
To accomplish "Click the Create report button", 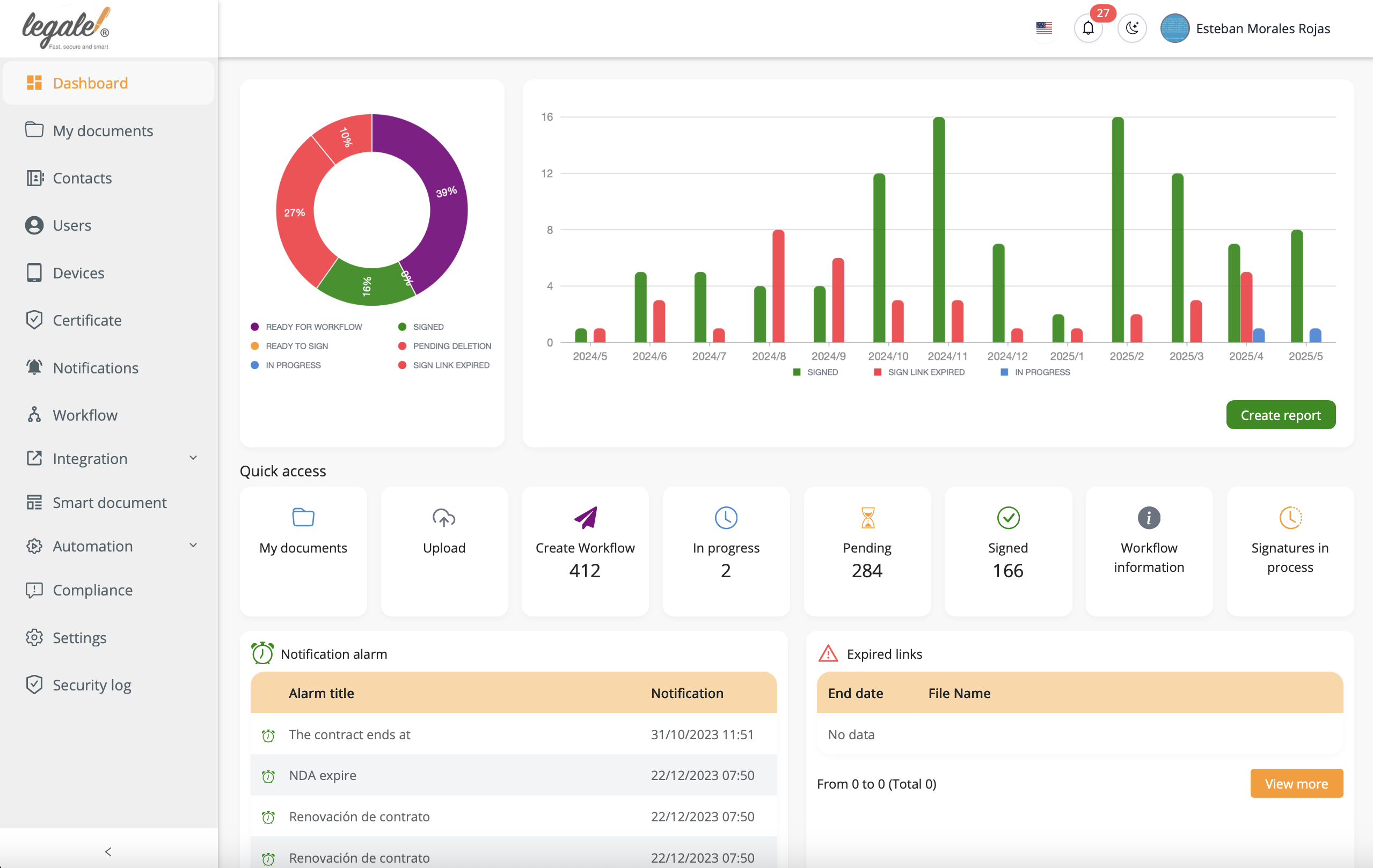I will 1280,415.
